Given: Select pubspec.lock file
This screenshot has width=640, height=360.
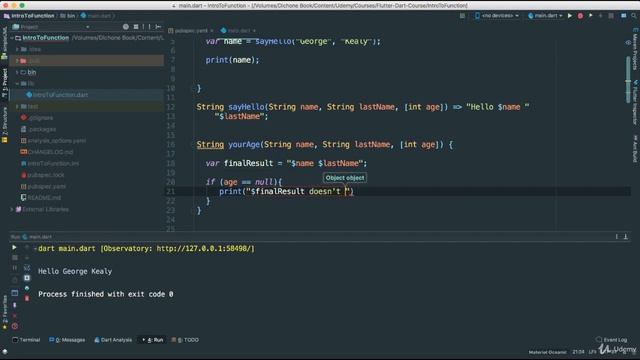Looking at the screenshot, I should [x=42, y=175].
